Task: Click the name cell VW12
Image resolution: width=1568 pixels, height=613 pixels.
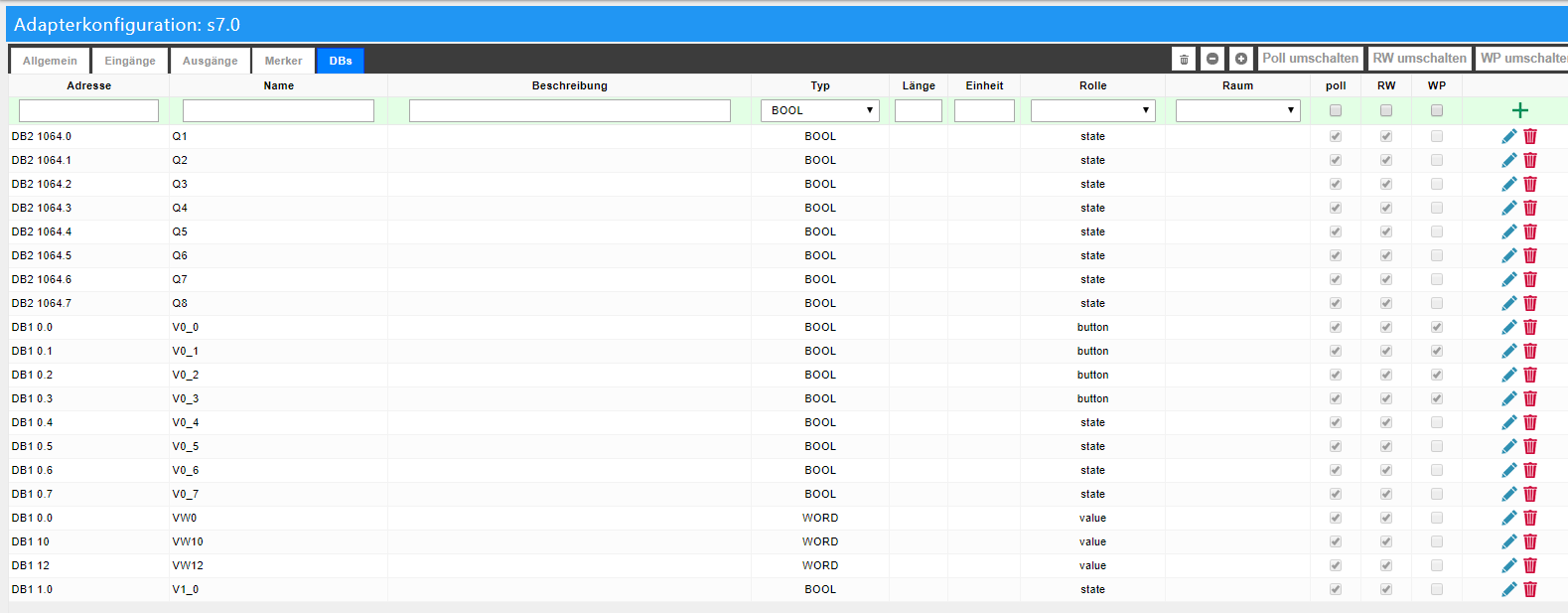Action: click(x=188, y=565)
